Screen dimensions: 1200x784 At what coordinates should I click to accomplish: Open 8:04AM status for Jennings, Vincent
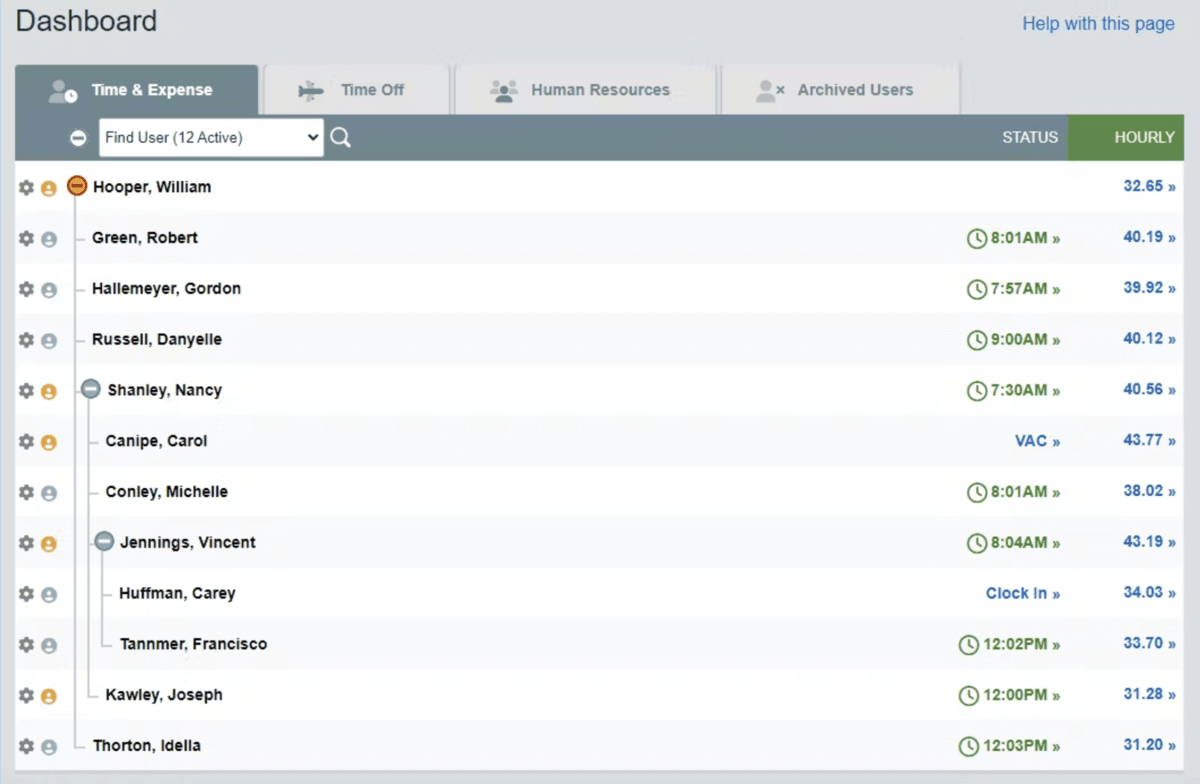pos(1014,543)
